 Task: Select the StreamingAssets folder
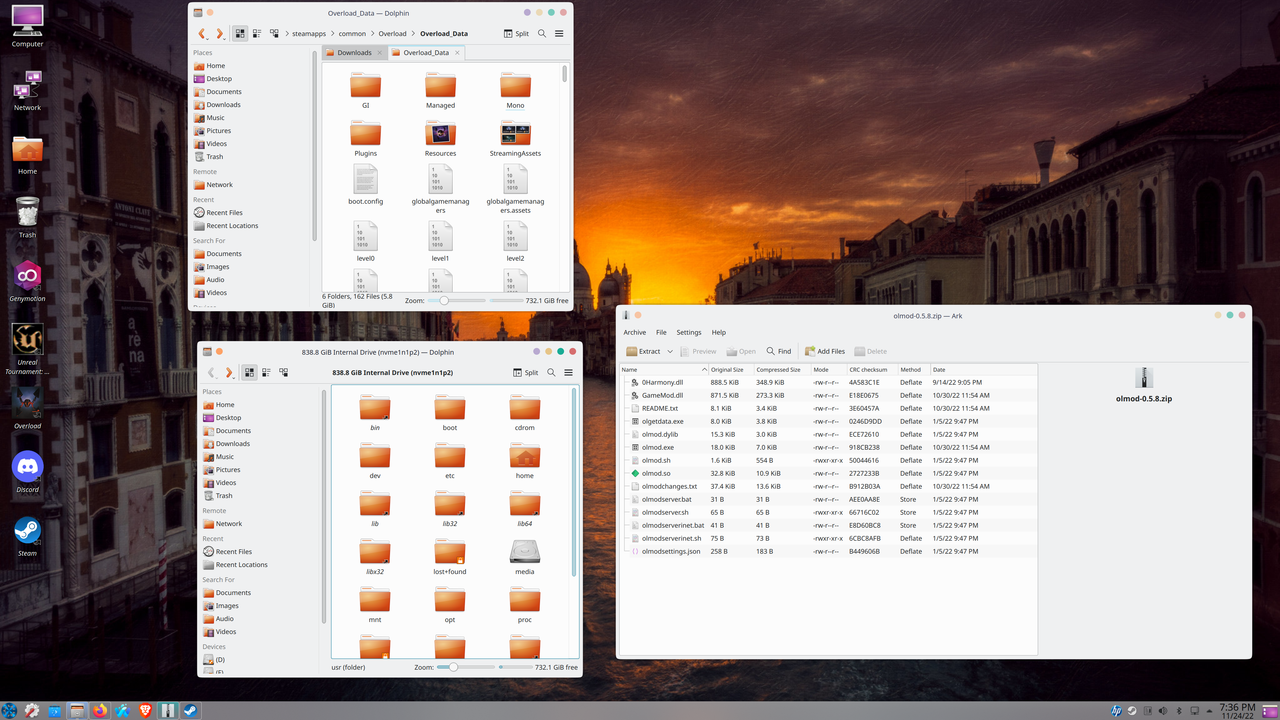pyautogui.click(x=515, y=139)
